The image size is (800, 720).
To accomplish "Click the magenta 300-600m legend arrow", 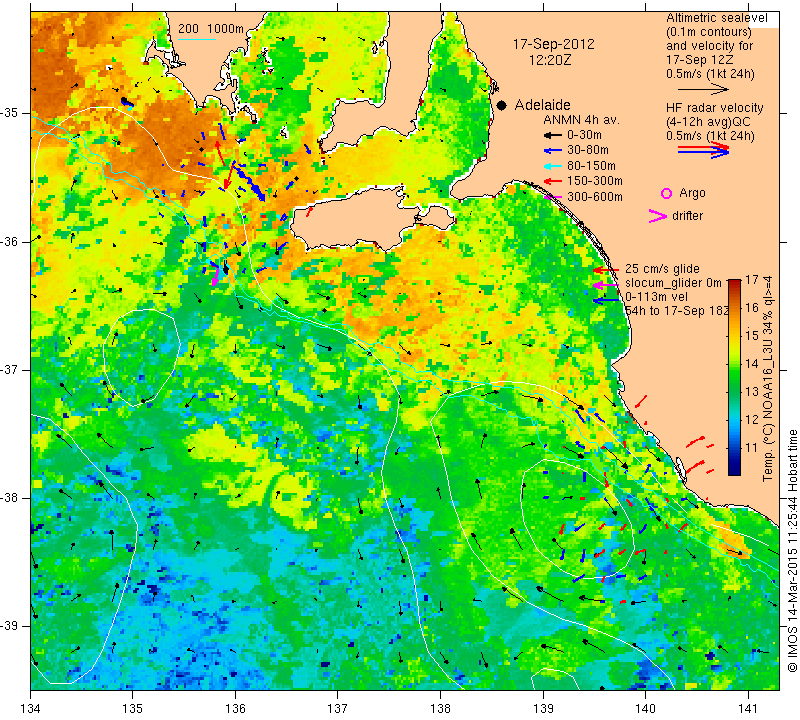I will click(553, 197).
